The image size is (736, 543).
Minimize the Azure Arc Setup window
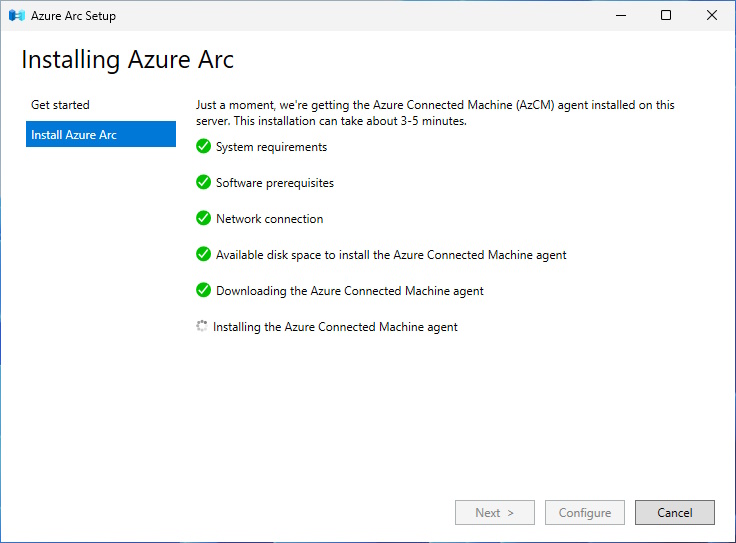point(621,15)
